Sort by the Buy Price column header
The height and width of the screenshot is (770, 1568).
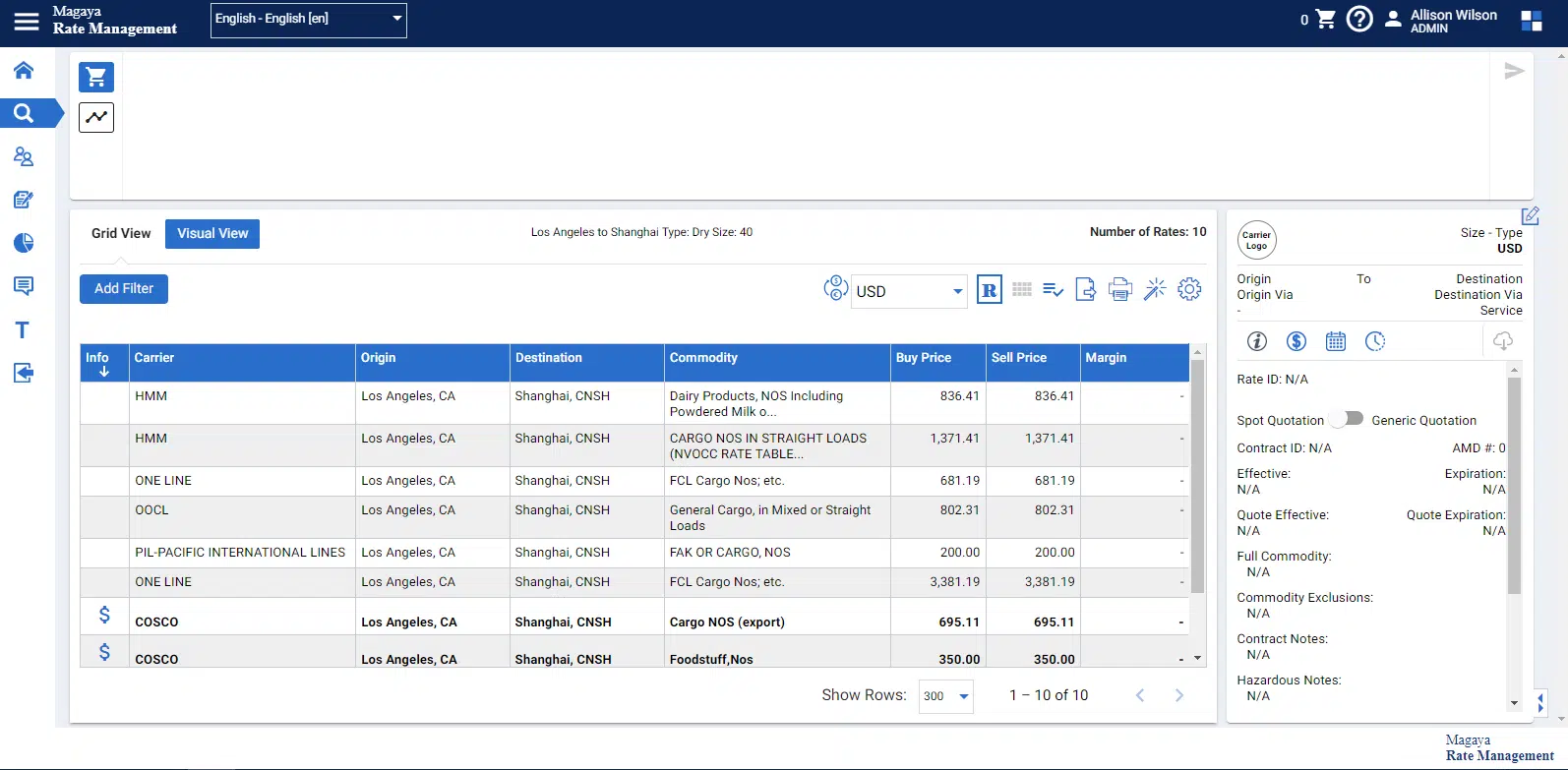click(x=923, y=358)
